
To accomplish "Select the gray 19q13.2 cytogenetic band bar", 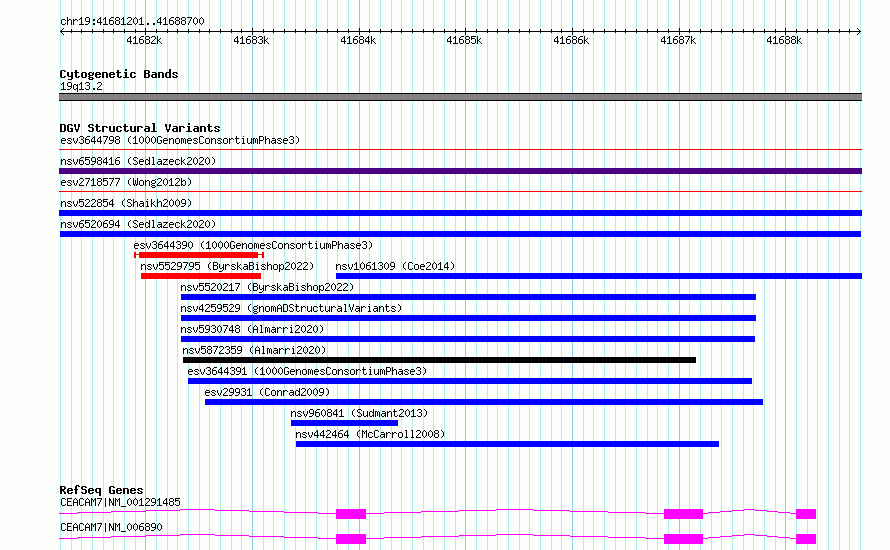I will (460, 97).
